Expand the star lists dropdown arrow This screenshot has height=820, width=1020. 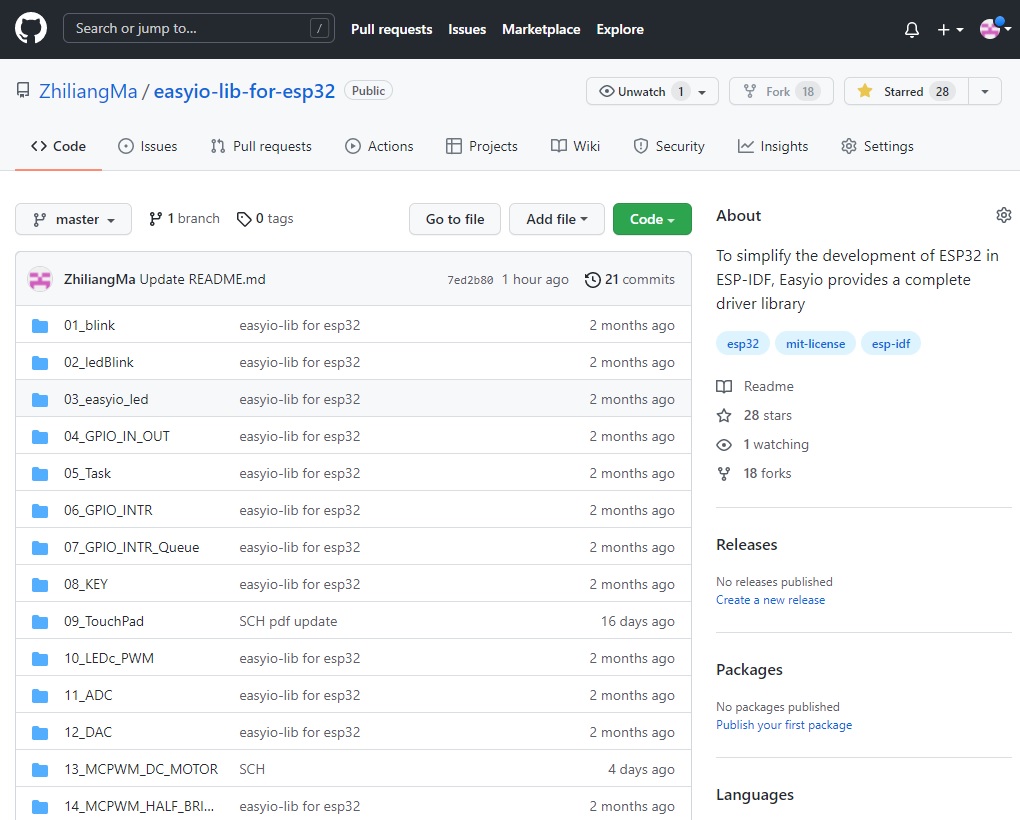(x=985, y=91)
